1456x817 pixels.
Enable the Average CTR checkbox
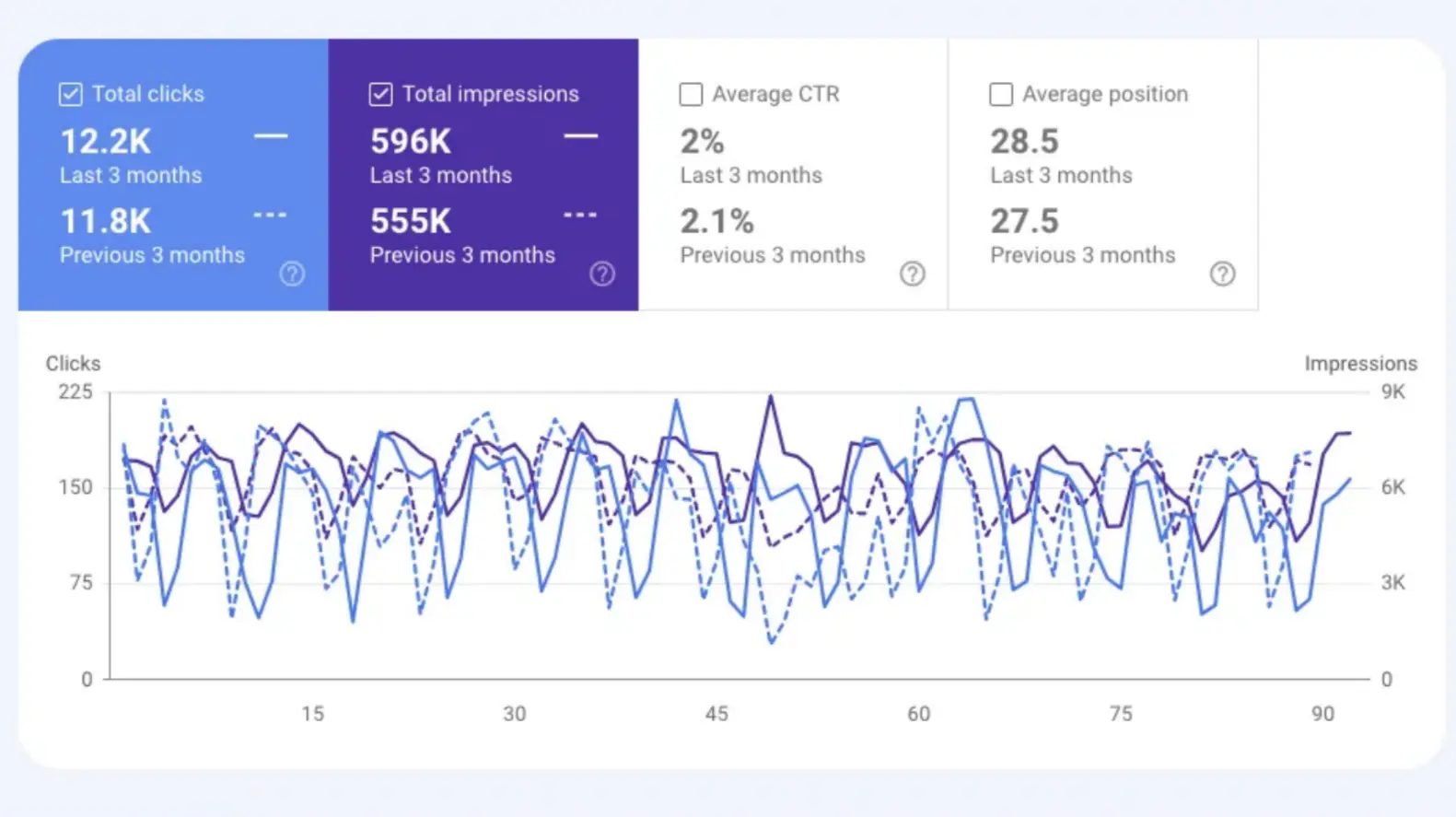point(691,94)
